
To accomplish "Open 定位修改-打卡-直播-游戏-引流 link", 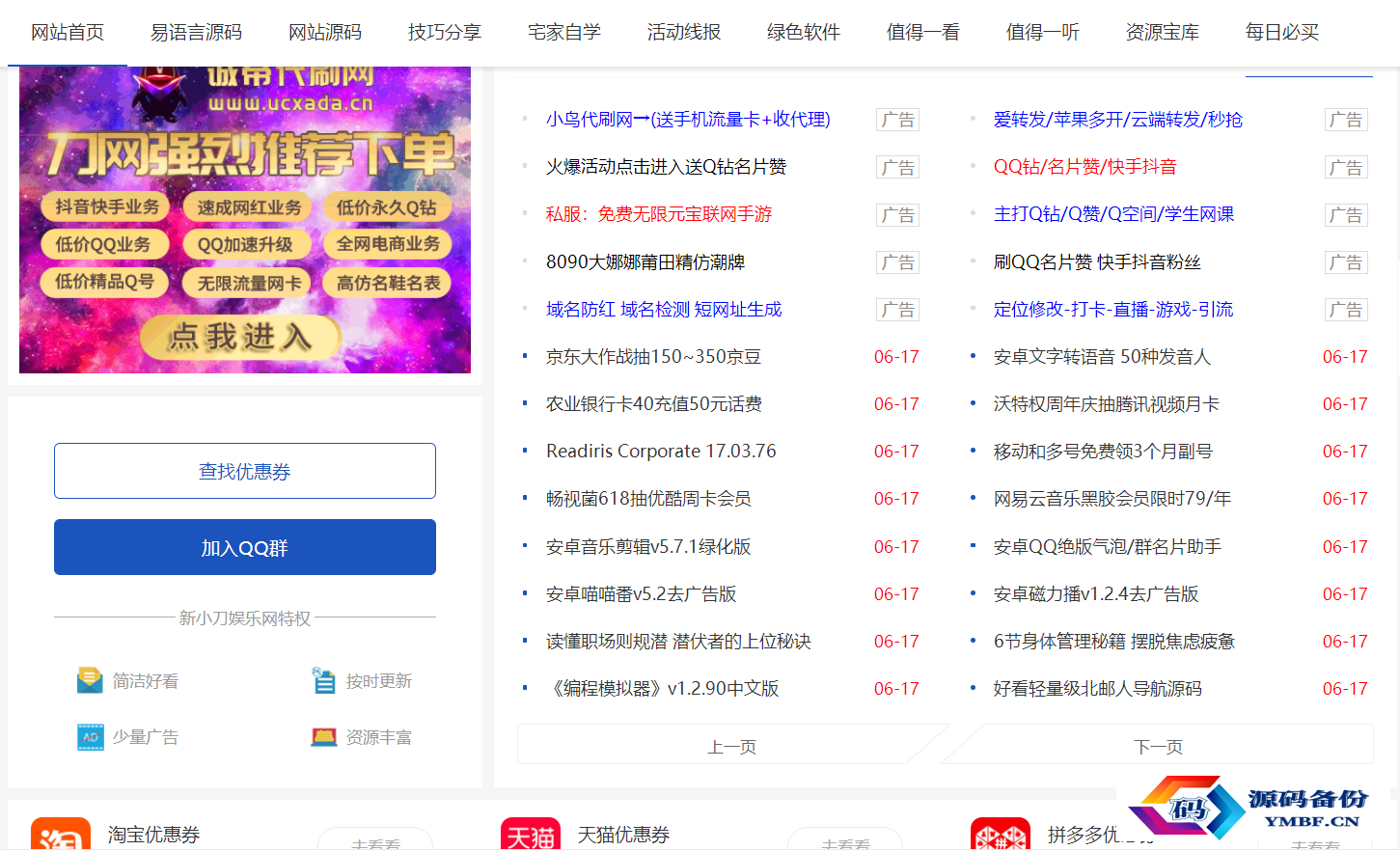I will [1113, 309].
